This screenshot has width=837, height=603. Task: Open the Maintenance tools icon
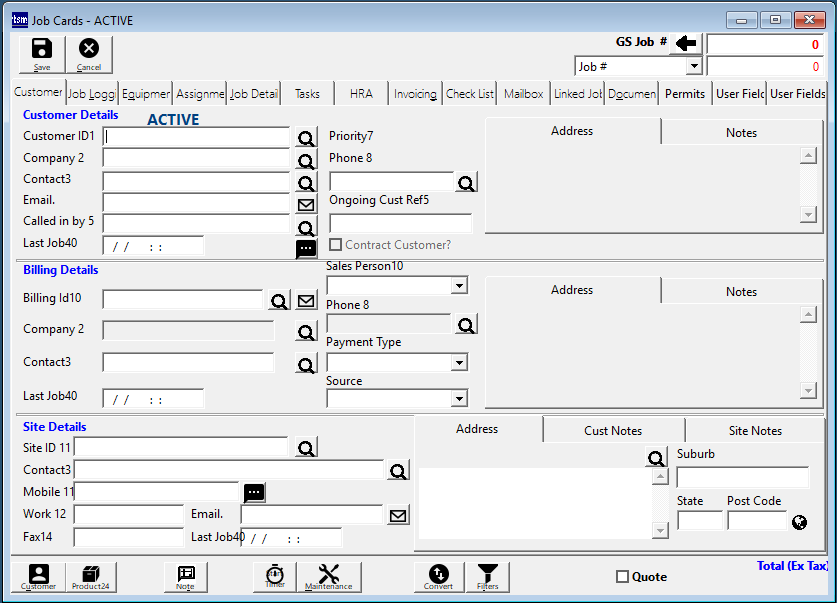click(x=329, y=576)
